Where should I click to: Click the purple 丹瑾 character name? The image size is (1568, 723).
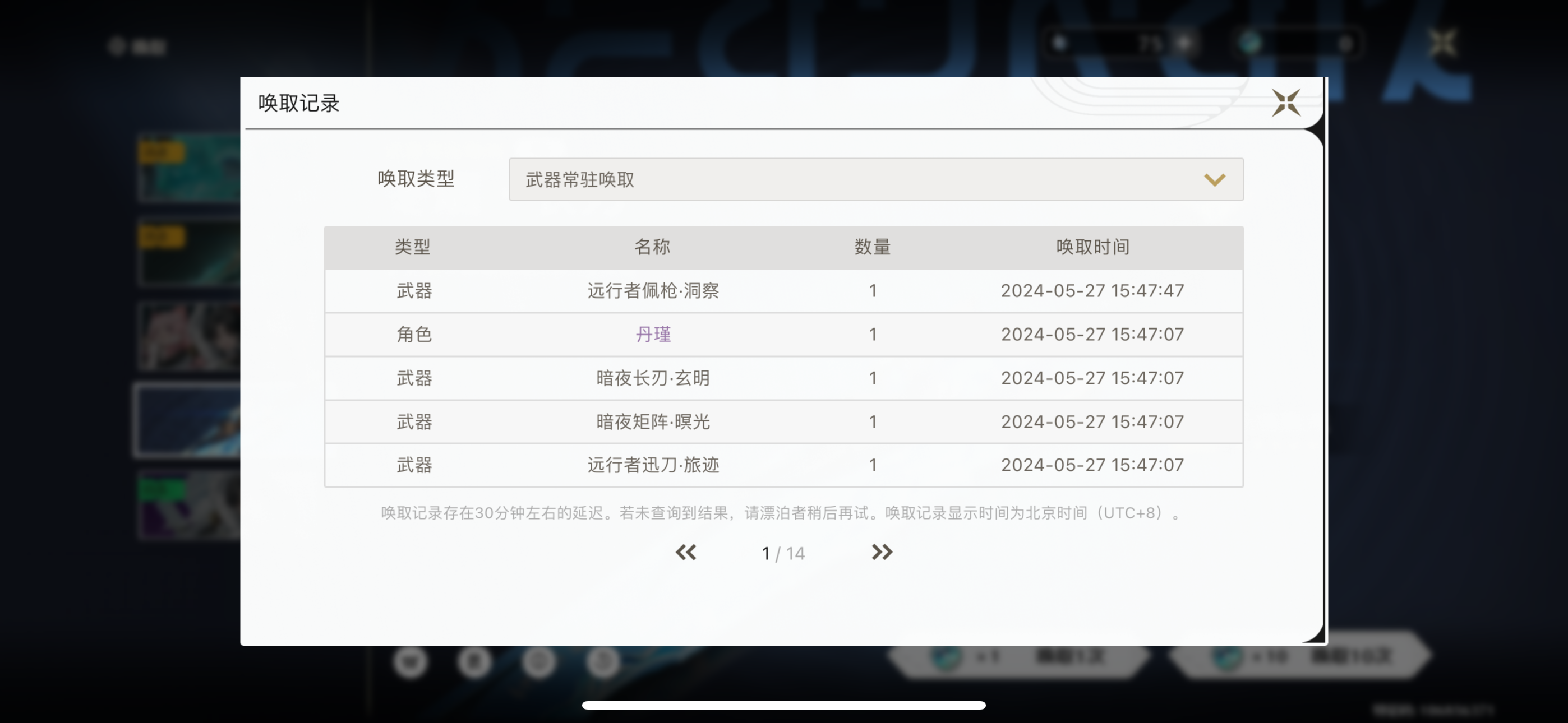(653, 334)
